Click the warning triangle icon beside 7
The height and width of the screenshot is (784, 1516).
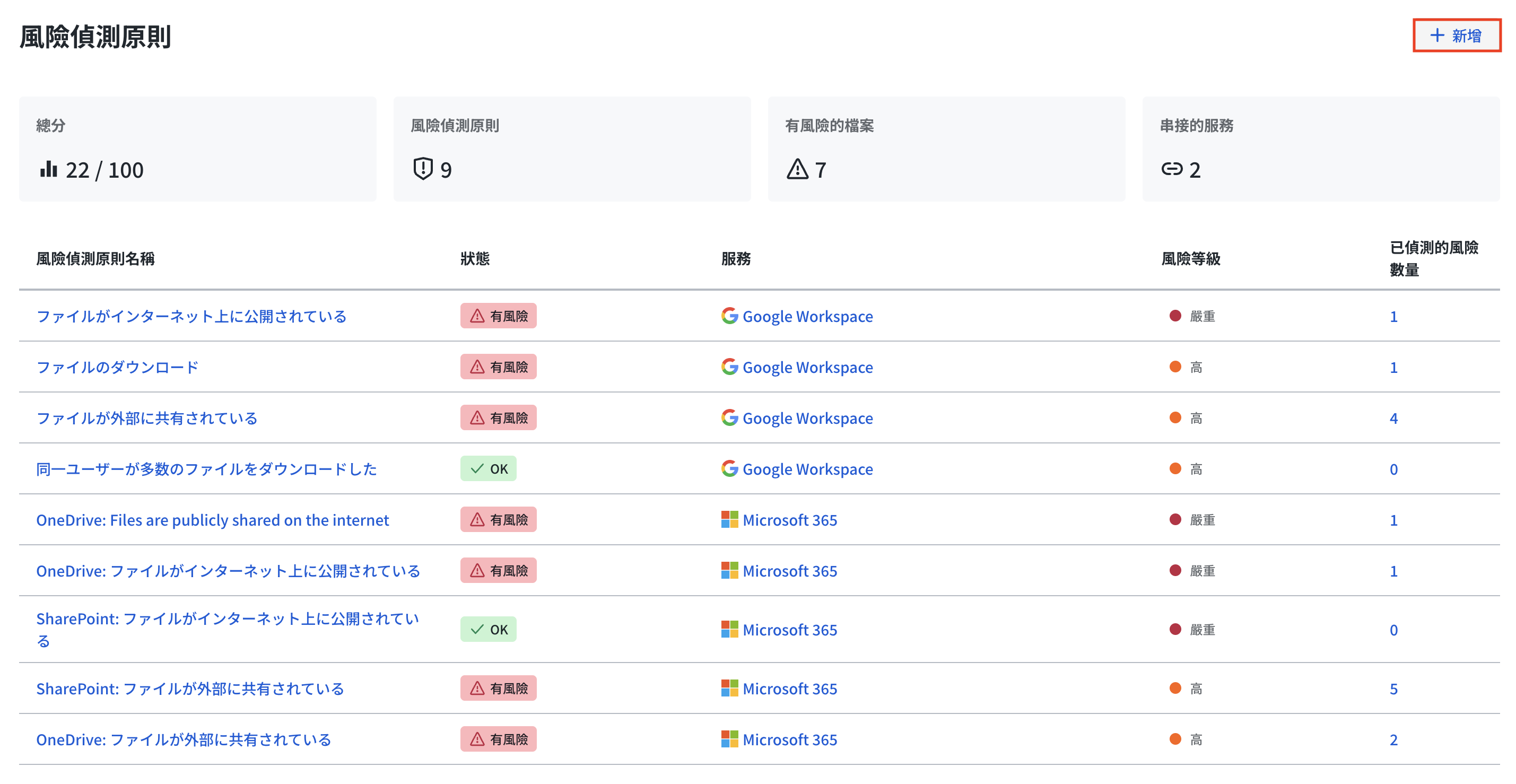click(797, 170)
